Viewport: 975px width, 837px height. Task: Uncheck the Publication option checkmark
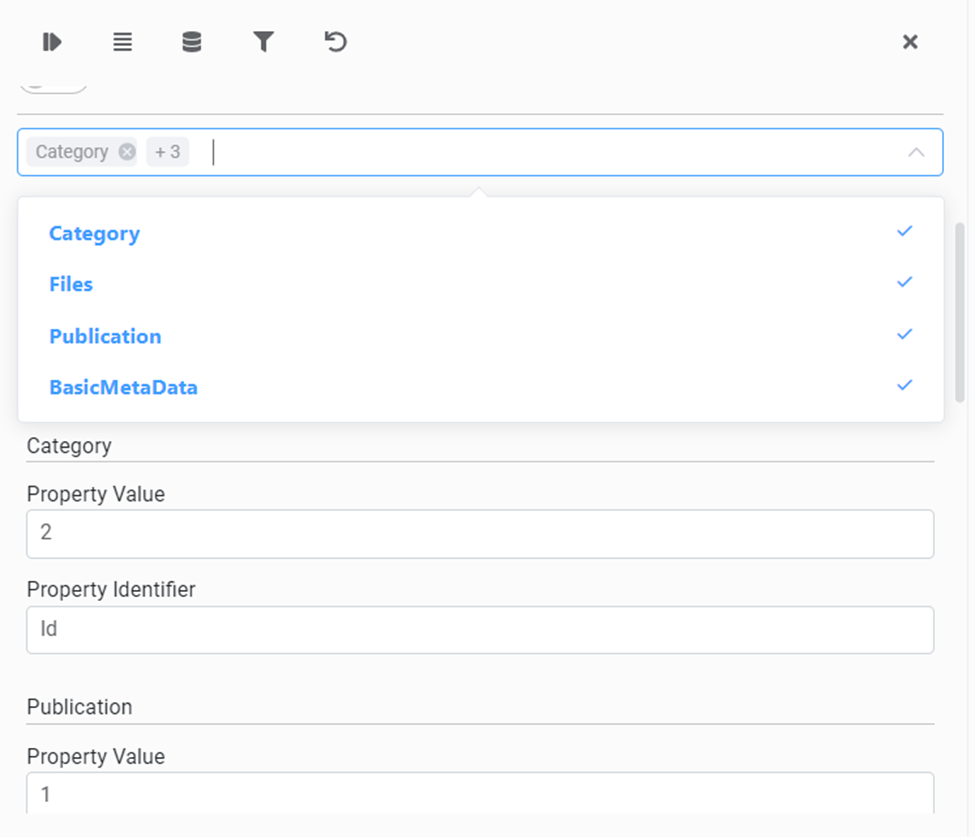904,334
